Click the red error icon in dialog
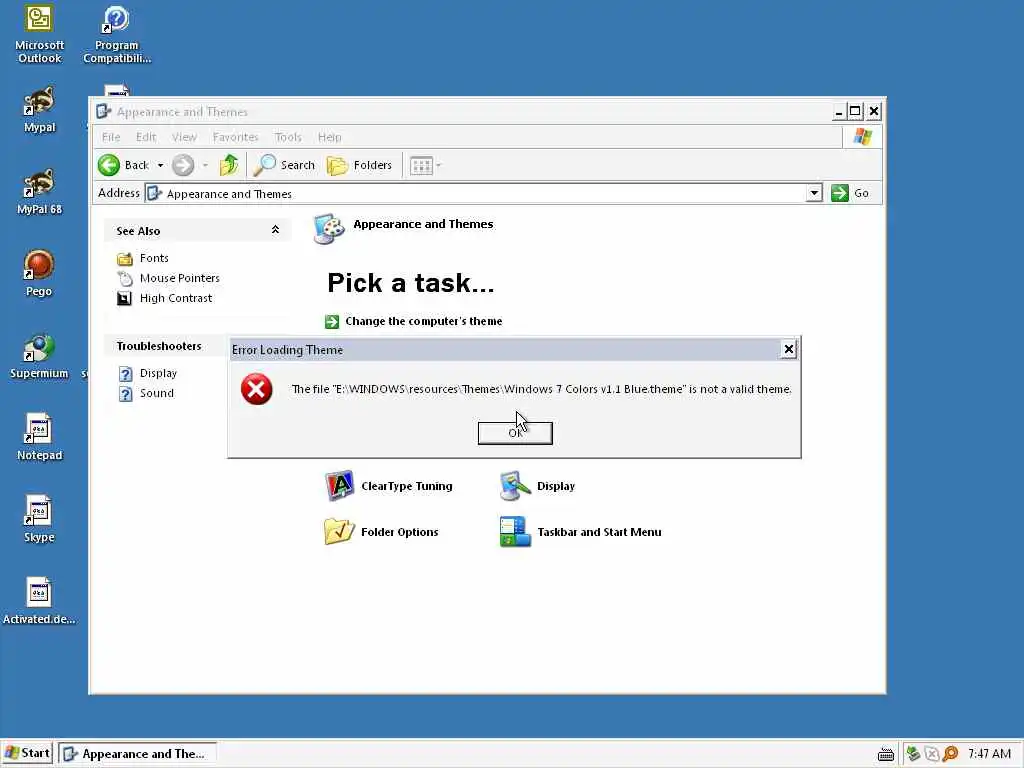This screenshot has height=768, width=1024. point(257,389)
